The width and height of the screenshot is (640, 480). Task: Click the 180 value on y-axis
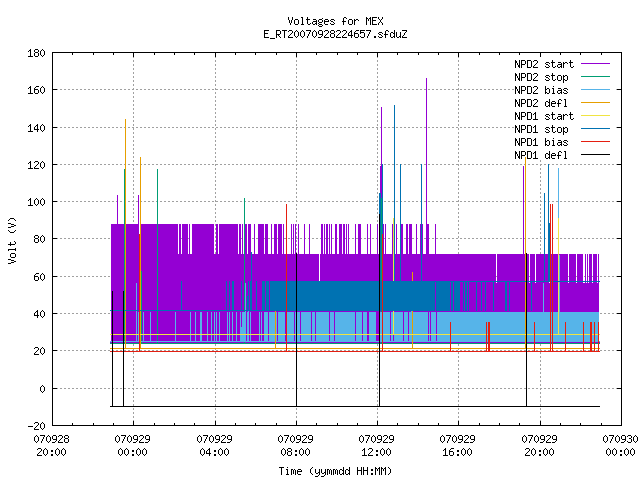(37, 53)
